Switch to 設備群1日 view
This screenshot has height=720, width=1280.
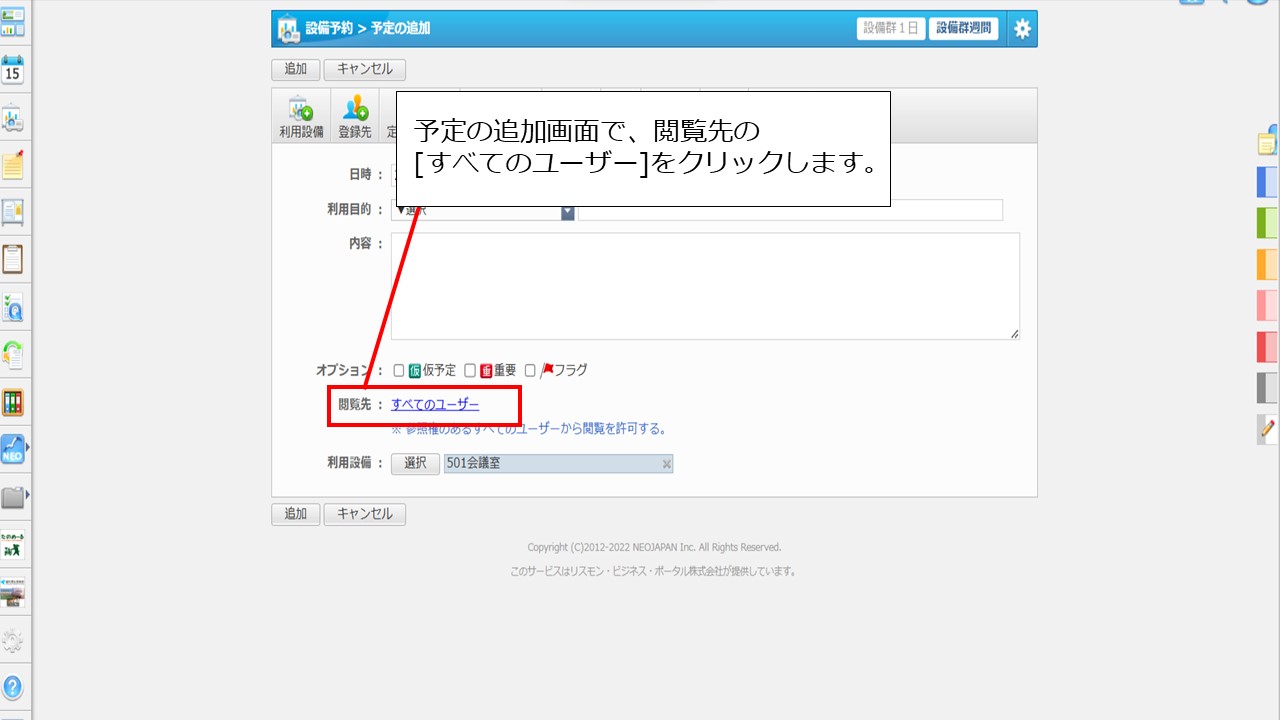[x=890, y=29]
